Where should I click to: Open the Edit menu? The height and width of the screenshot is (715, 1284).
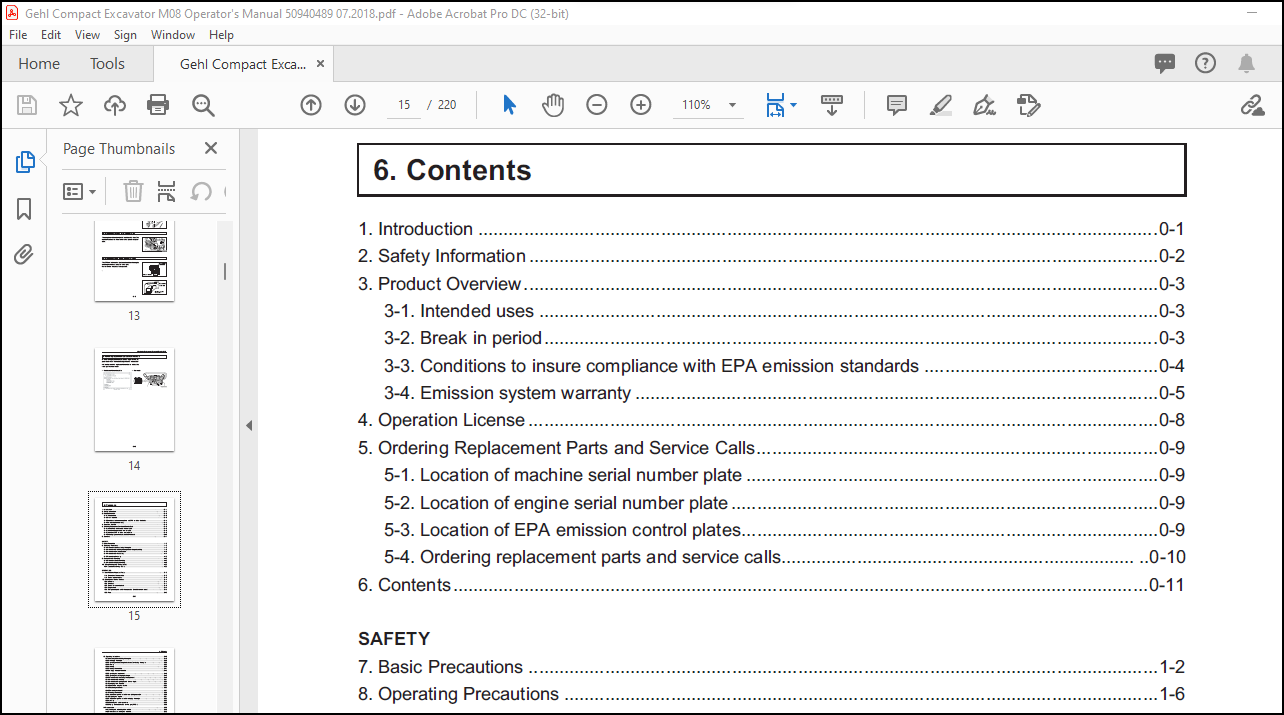51,34
